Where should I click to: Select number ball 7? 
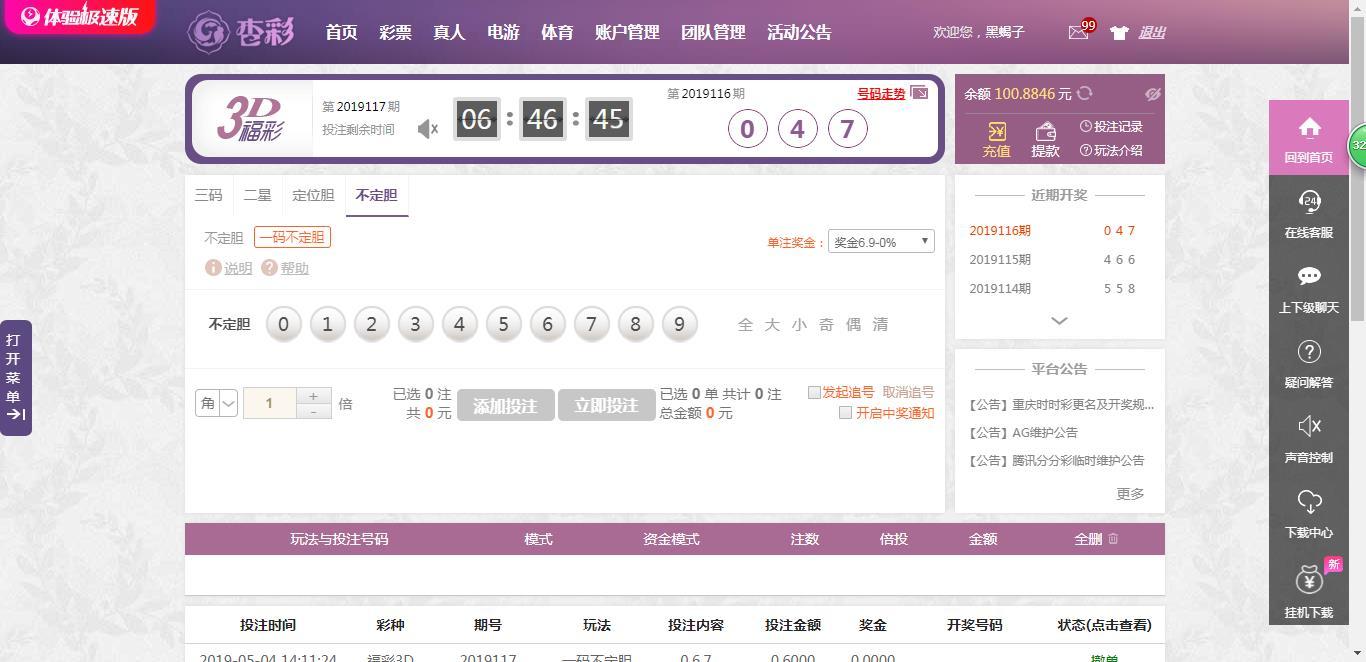tap(591, 324)
